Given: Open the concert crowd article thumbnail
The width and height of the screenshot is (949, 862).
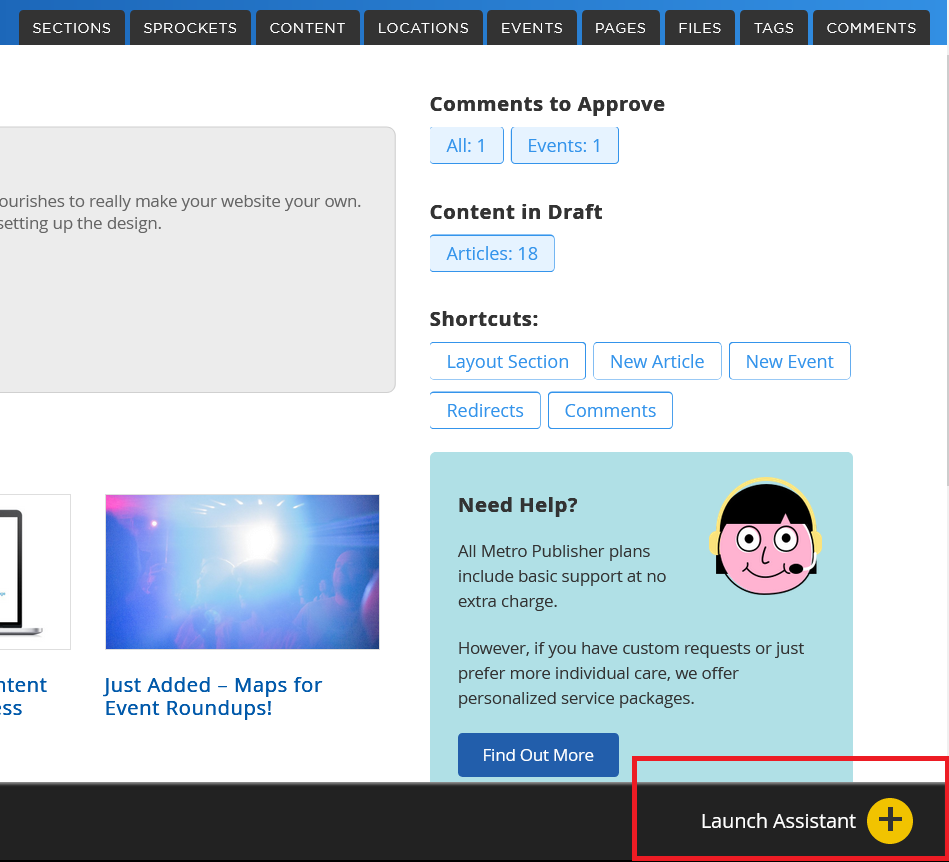Looking at the screenshot, I should [242, 572].
